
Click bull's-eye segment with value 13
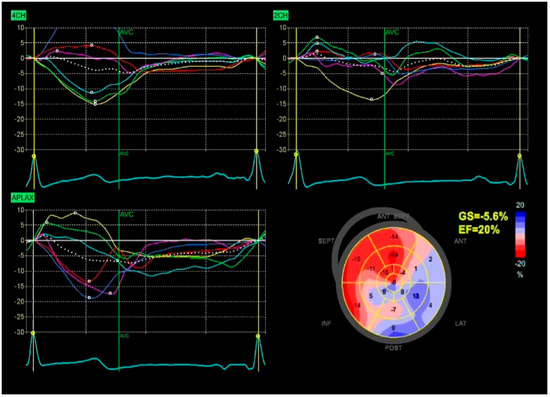click(416, 296)
